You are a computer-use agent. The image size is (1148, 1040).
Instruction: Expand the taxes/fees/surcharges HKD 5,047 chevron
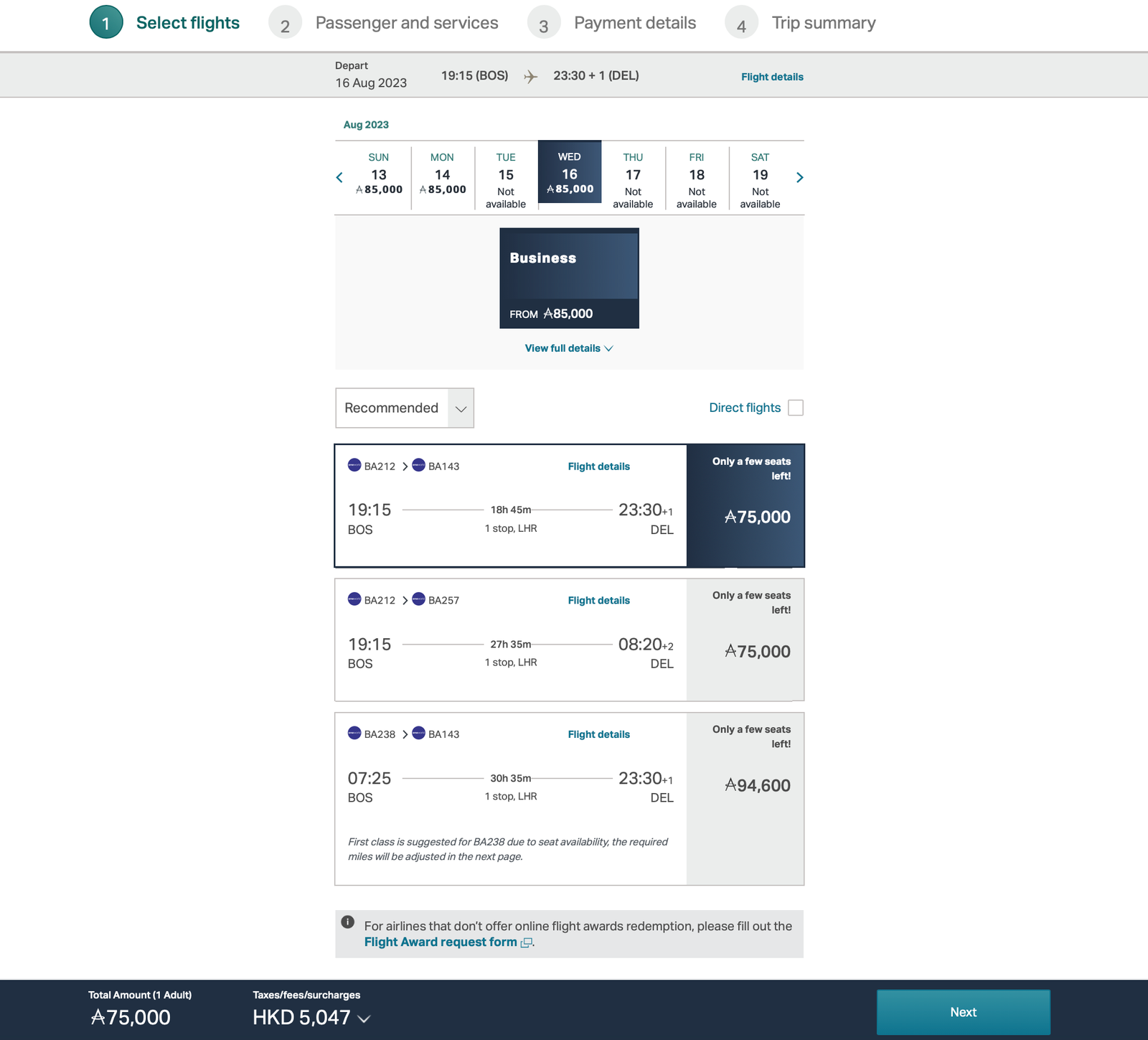click(x=364, y=1018)
